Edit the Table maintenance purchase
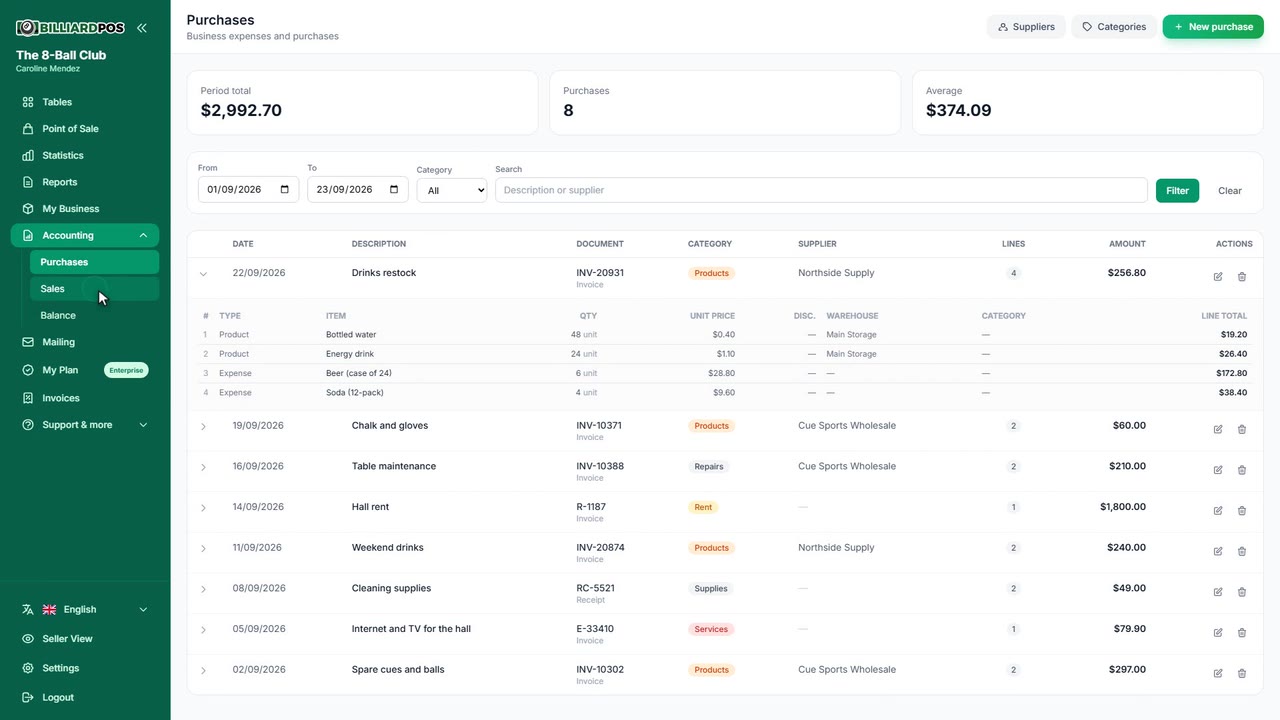This screenshot has height=720, width=1280. coord(1218,470)
